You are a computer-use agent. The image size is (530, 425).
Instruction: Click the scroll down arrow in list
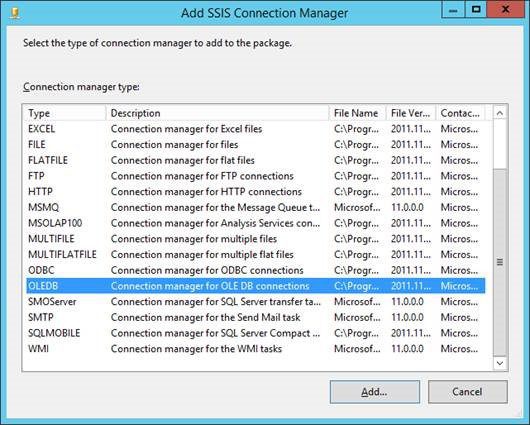(500, 363)
